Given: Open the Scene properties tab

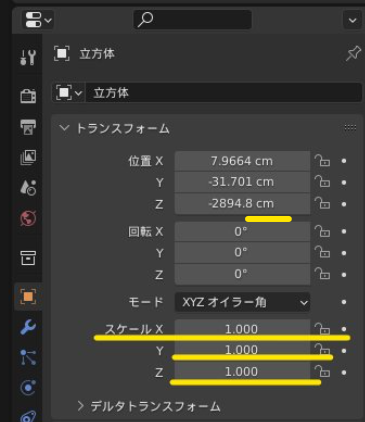Looking at the screenshot, I should [x=28, y=187].
